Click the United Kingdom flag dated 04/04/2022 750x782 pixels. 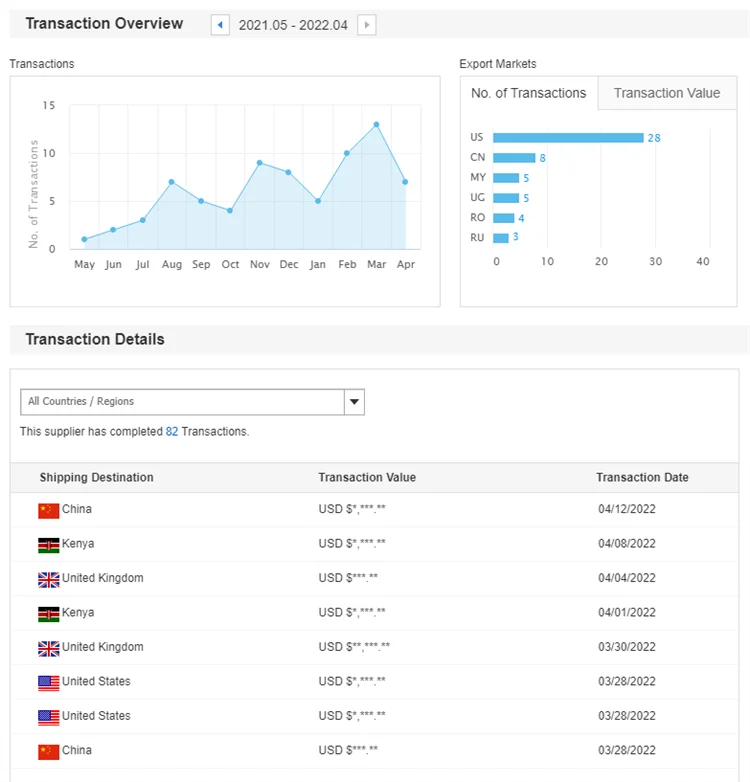(48, 579)
